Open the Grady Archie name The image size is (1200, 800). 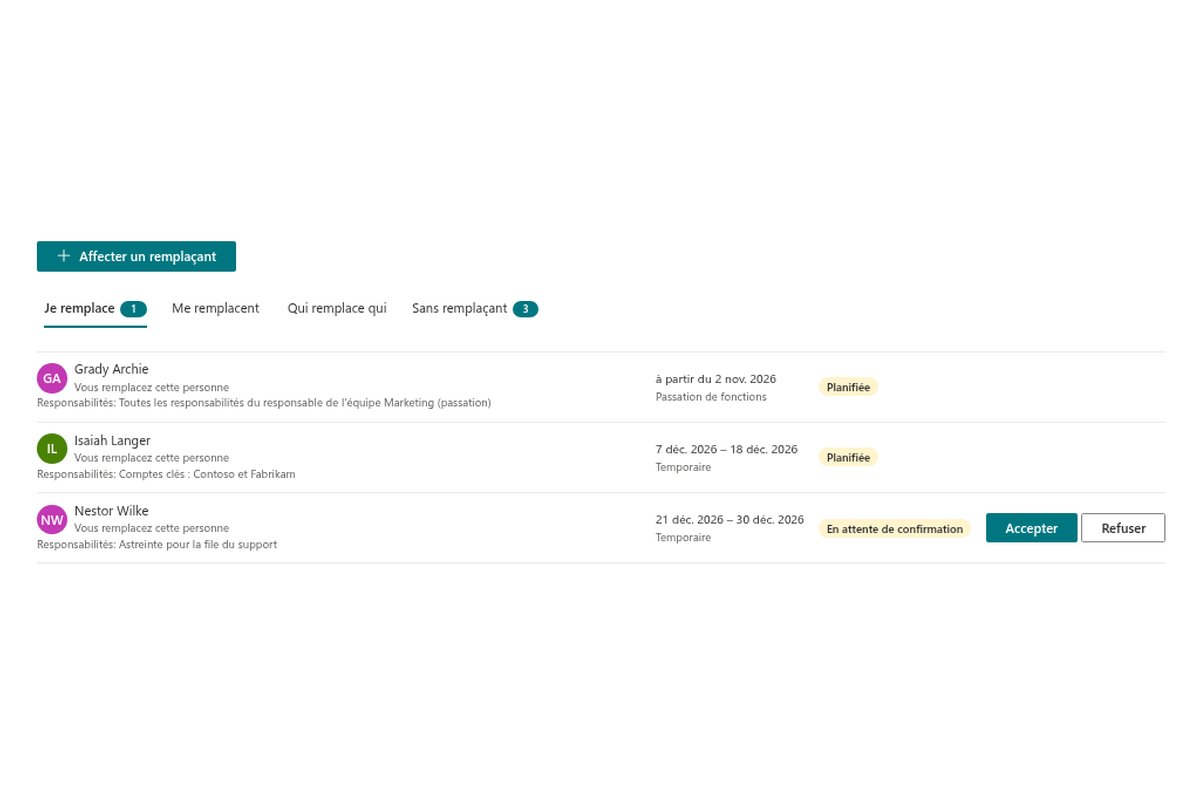[x=111, y=369]
